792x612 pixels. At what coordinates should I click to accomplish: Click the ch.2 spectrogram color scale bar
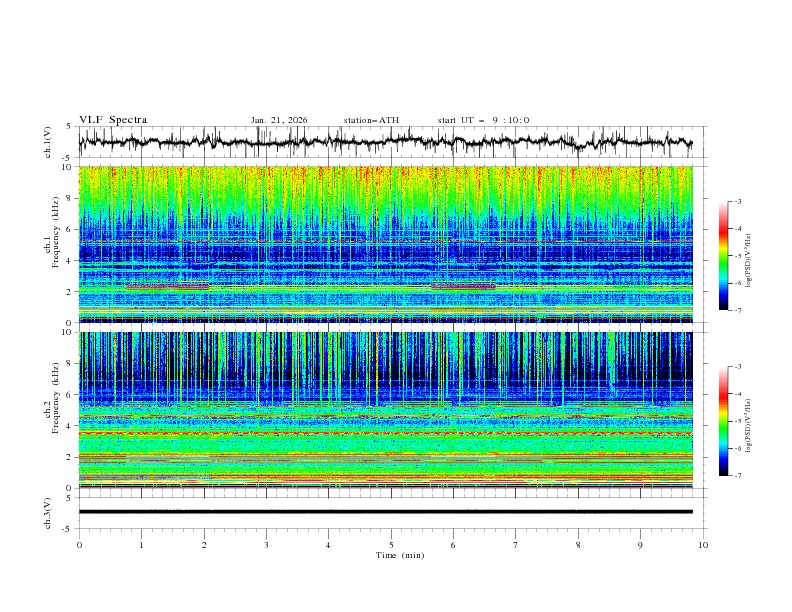pyautogui.click(x=723, y=421)
